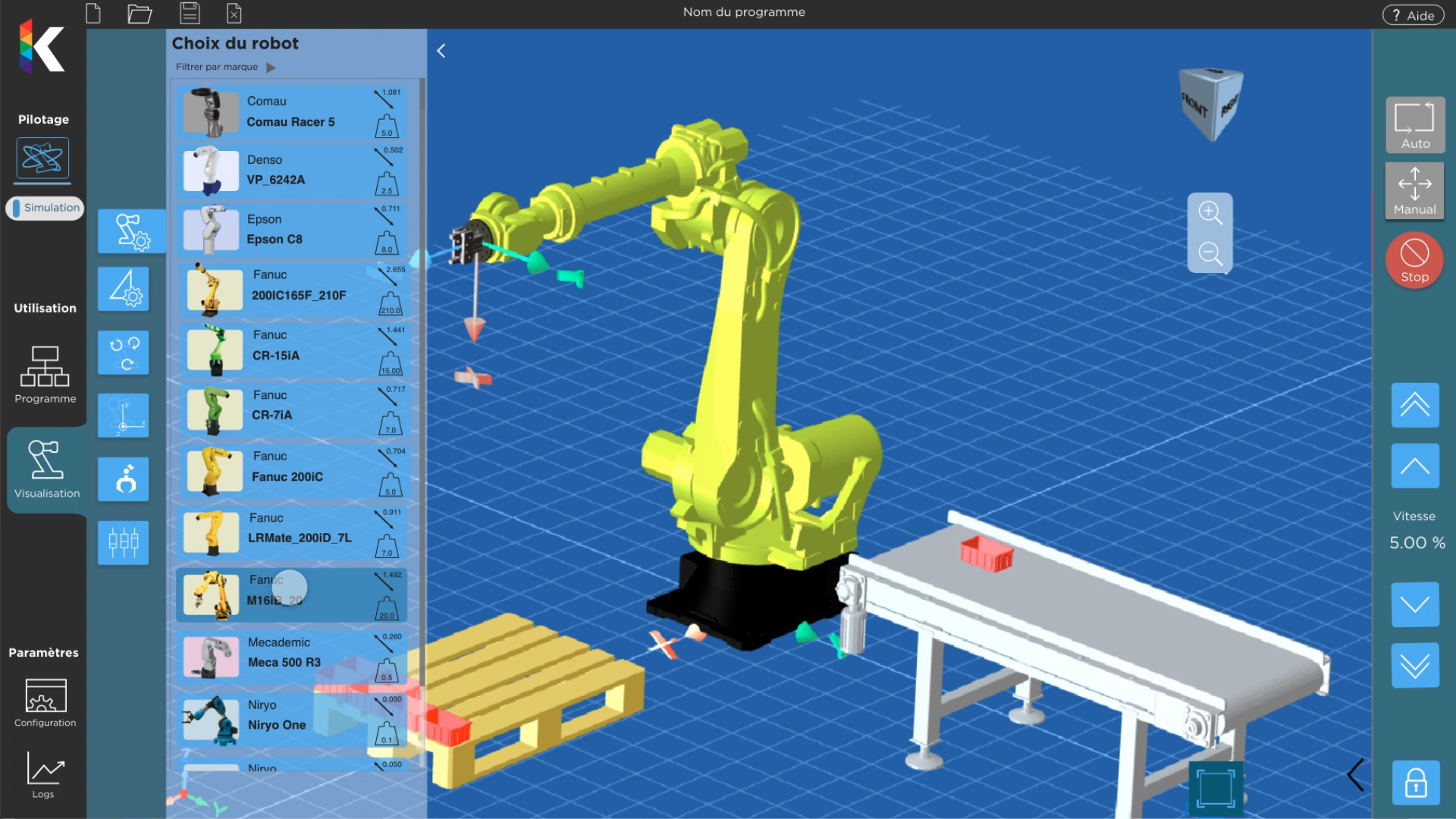The image size is (1456, 819).
Task: Click the red Stop button
Action: (1414, 260)
